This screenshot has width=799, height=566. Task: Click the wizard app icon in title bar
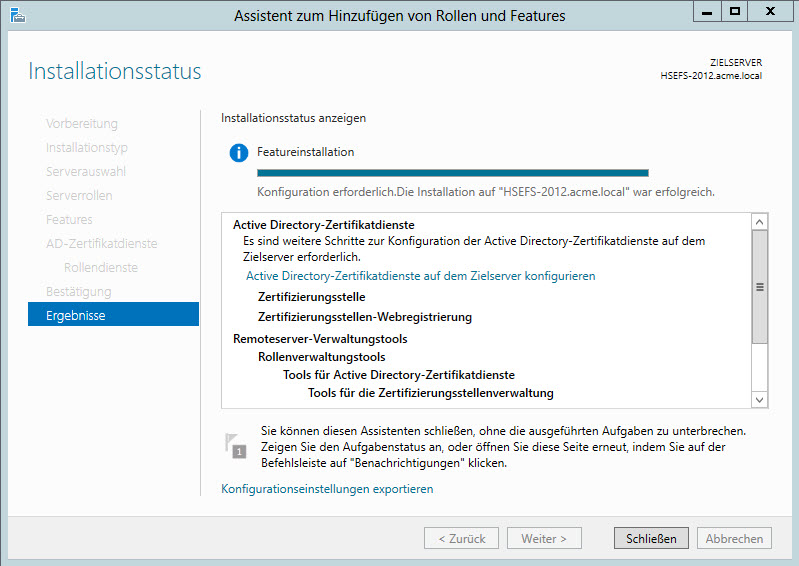point(17,15)
